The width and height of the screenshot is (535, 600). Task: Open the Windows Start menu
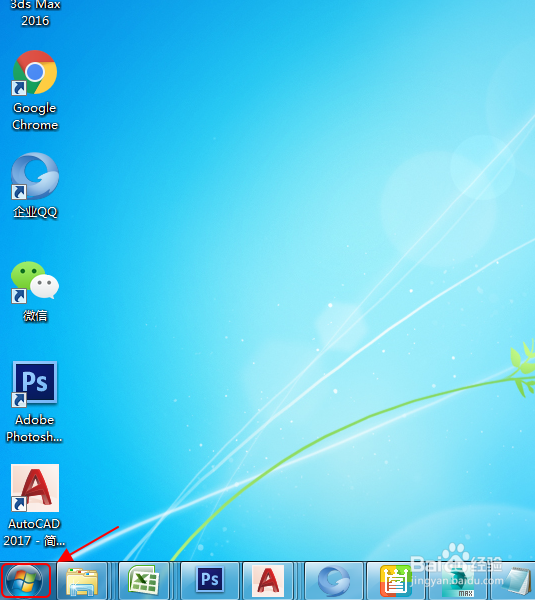25,581
